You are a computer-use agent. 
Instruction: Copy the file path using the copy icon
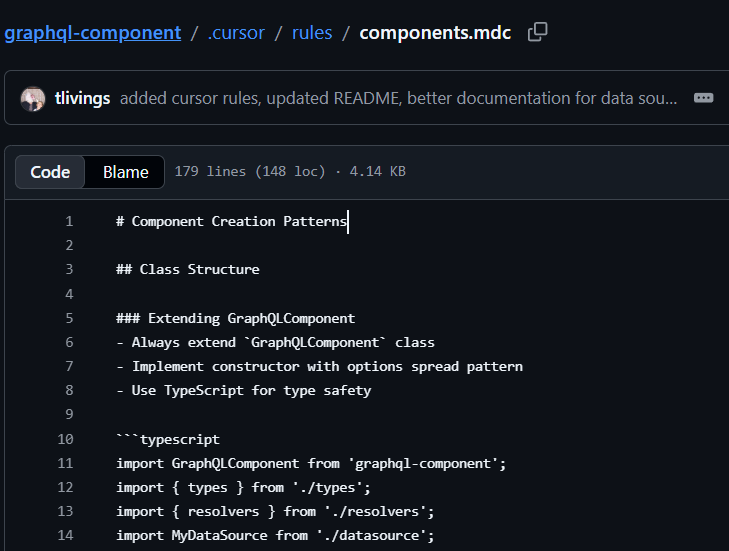point(537,32)
